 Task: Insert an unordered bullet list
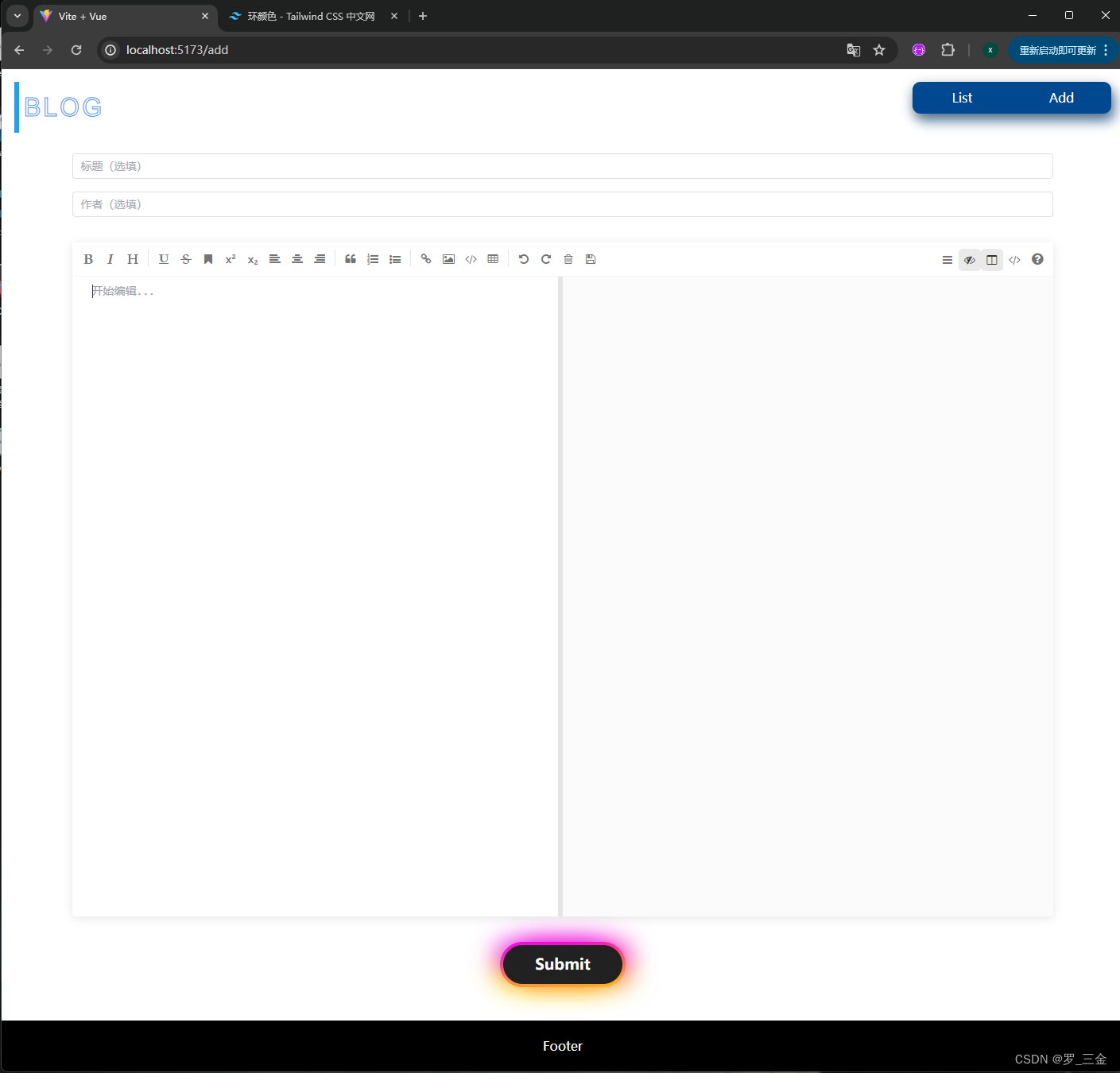[395, 259]
